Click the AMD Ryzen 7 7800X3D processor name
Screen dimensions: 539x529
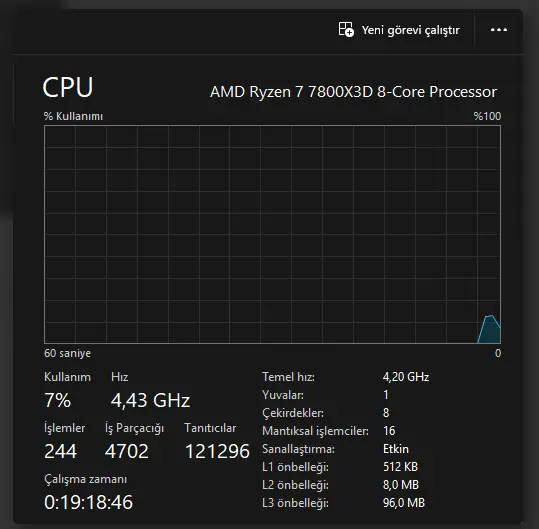[x=353, y=92]
